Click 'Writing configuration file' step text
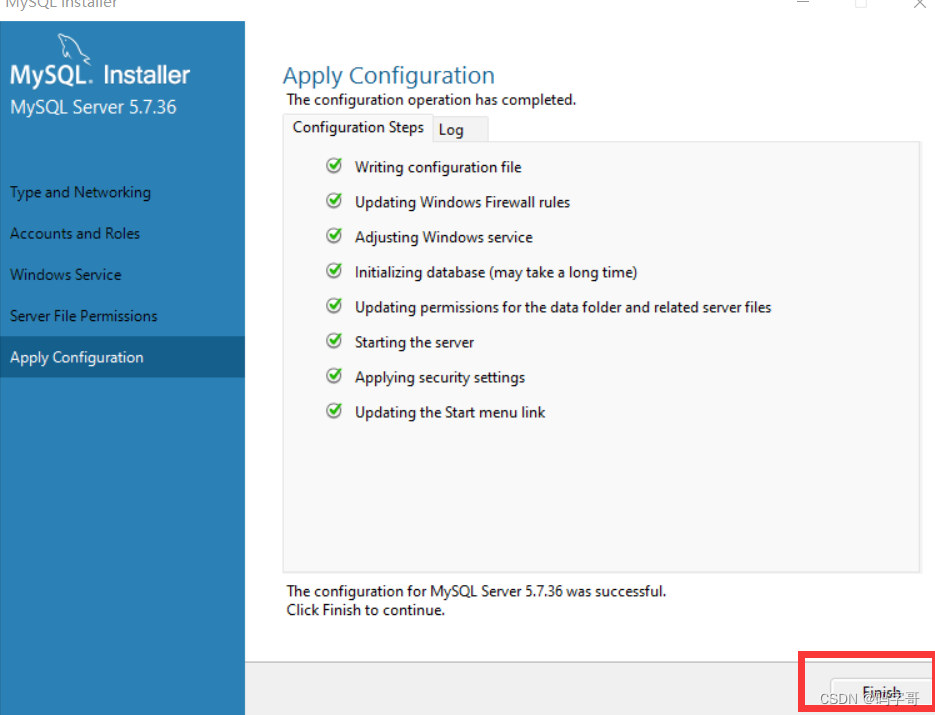Image resolution: width=935 pixels, height=715 pixels. pyautogui.click(x=438, y=168)
